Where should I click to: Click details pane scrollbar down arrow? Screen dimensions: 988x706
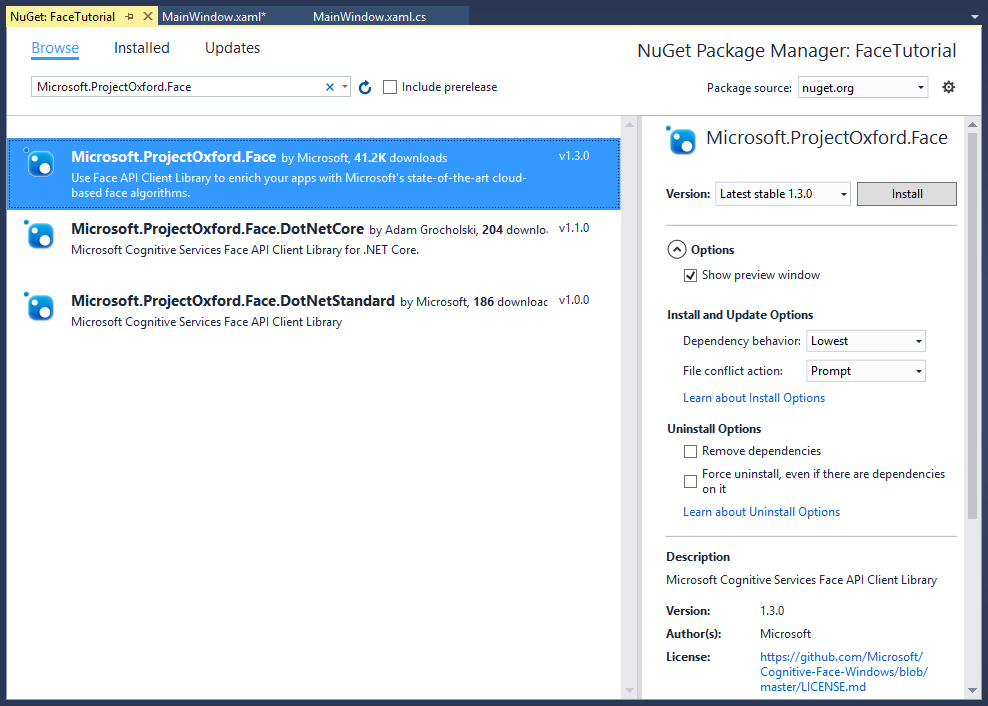[972, 690]
